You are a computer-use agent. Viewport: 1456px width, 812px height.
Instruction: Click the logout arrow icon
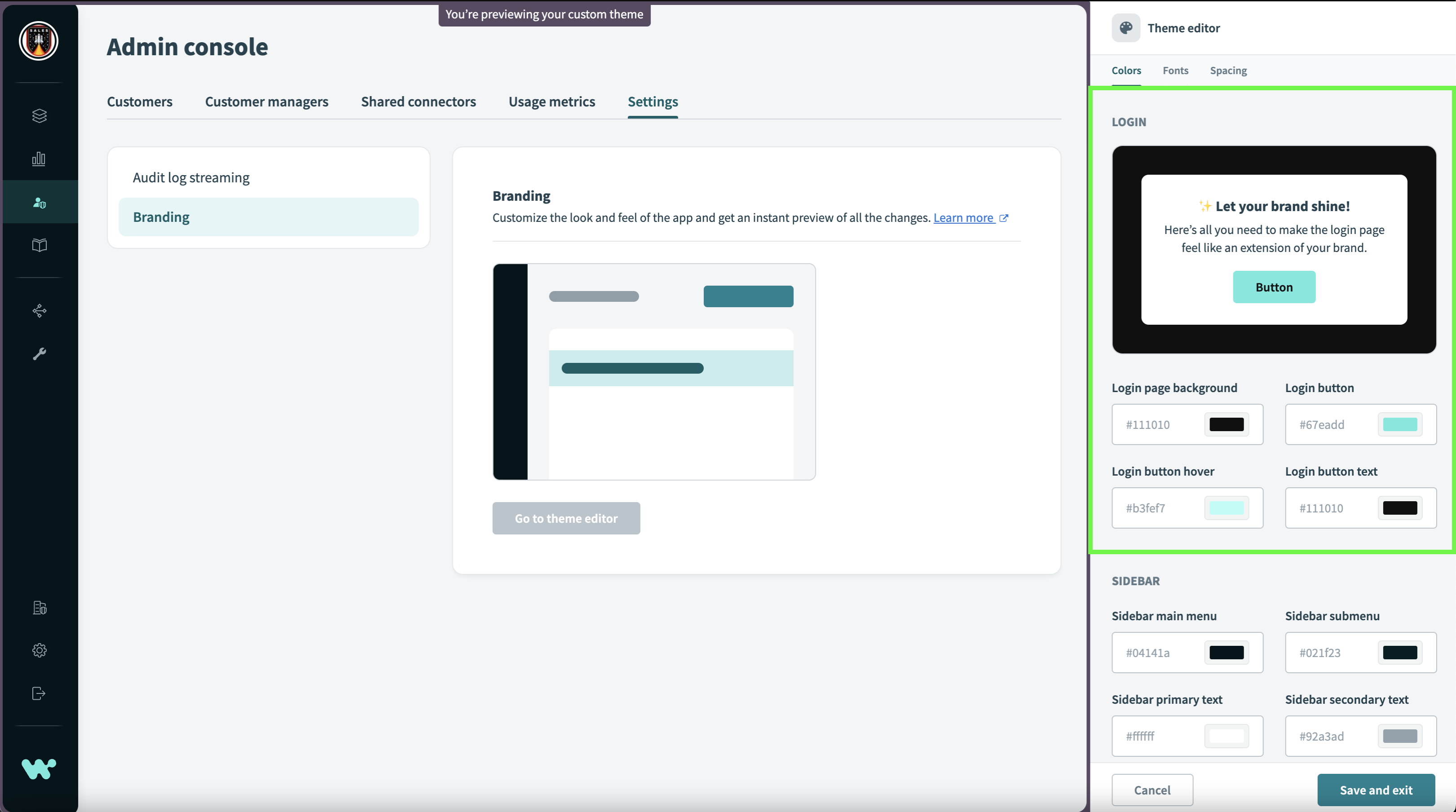(39, 693)
